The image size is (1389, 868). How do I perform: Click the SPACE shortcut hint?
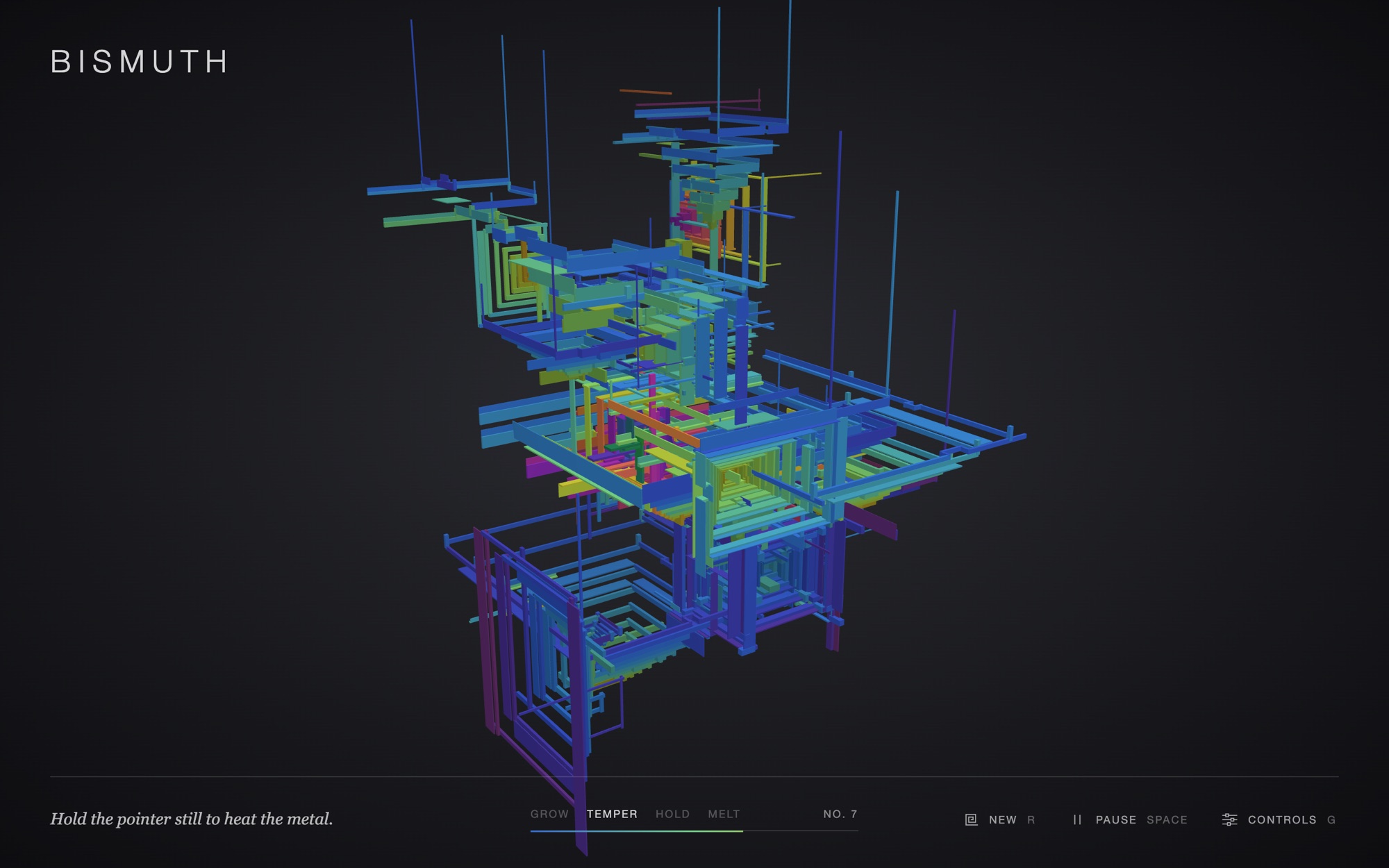[x=1167, y=820]
